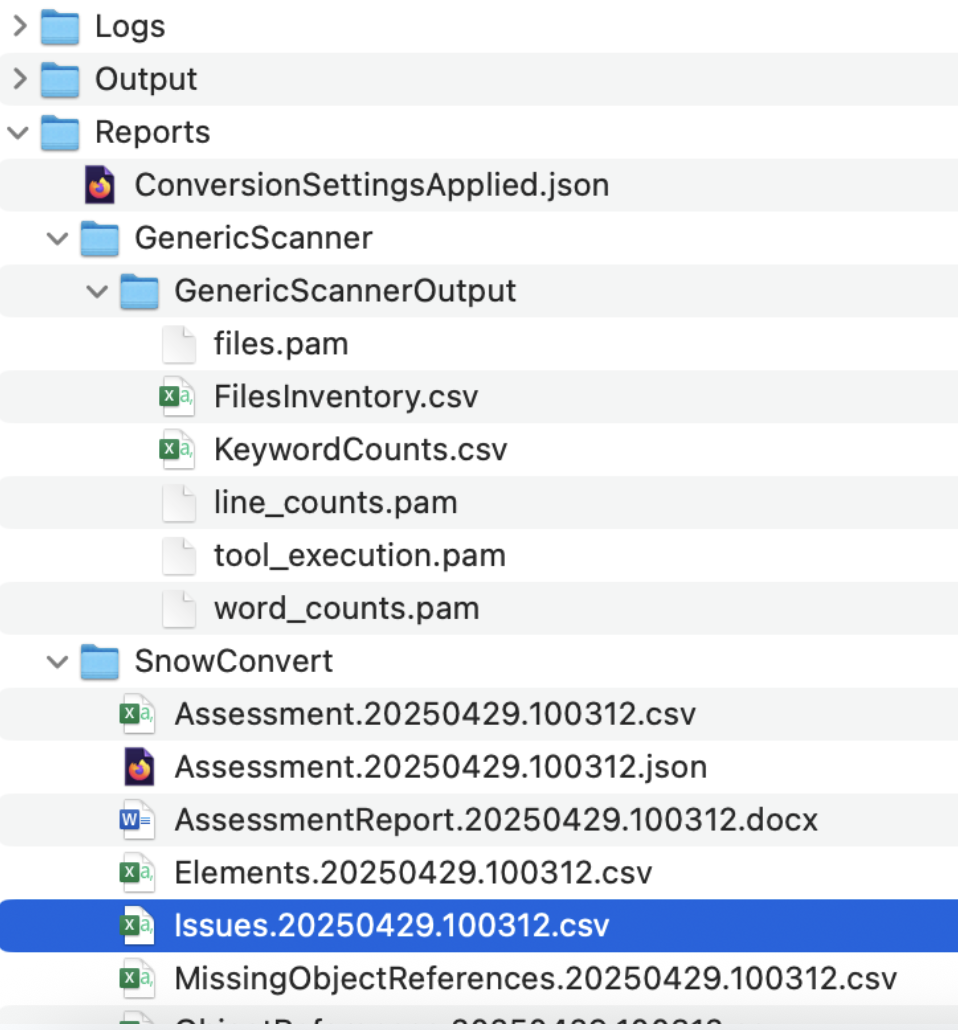This screenshot has width=958, height=1030.
Task: Collapse the Reports folder
Action: [x=19, y=132]
